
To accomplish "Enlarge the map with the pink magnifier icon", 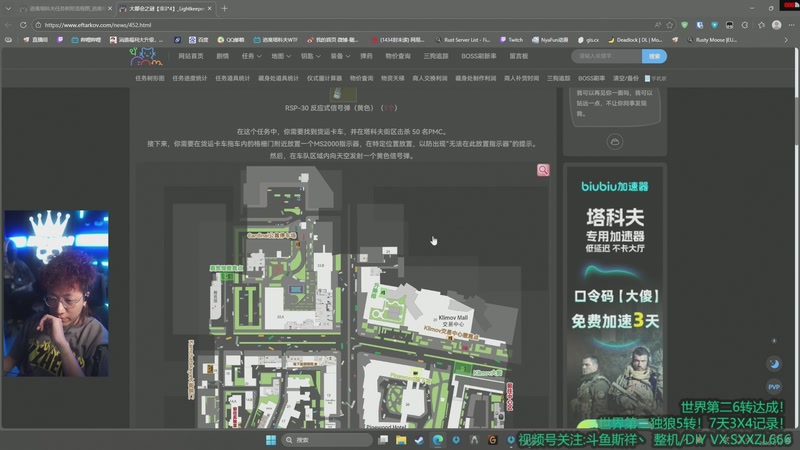I will pos(543,170).
